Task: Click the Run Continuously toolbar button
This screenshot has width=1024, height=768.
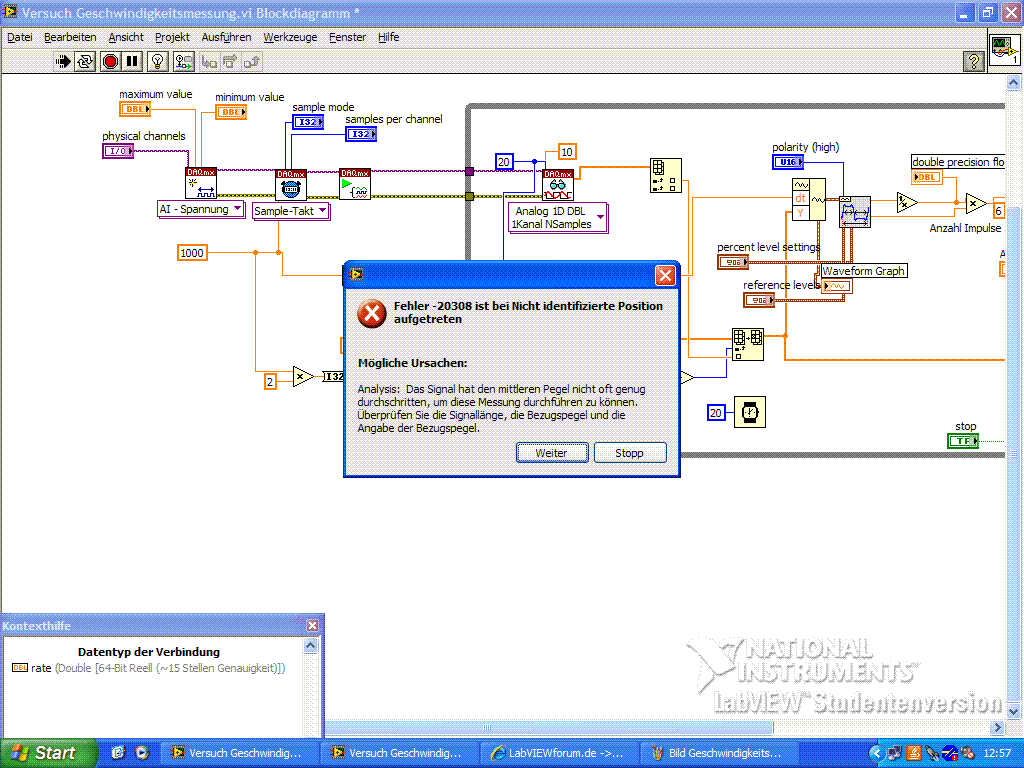Action: click(x=86, y=61)
